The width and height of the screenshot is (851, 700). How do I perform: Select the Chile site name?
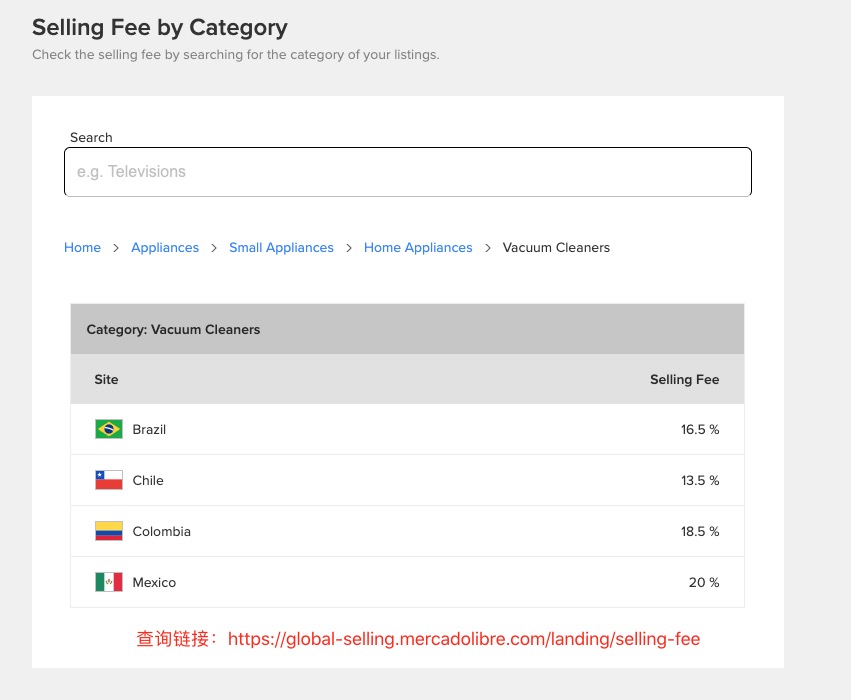click(148, 480)
